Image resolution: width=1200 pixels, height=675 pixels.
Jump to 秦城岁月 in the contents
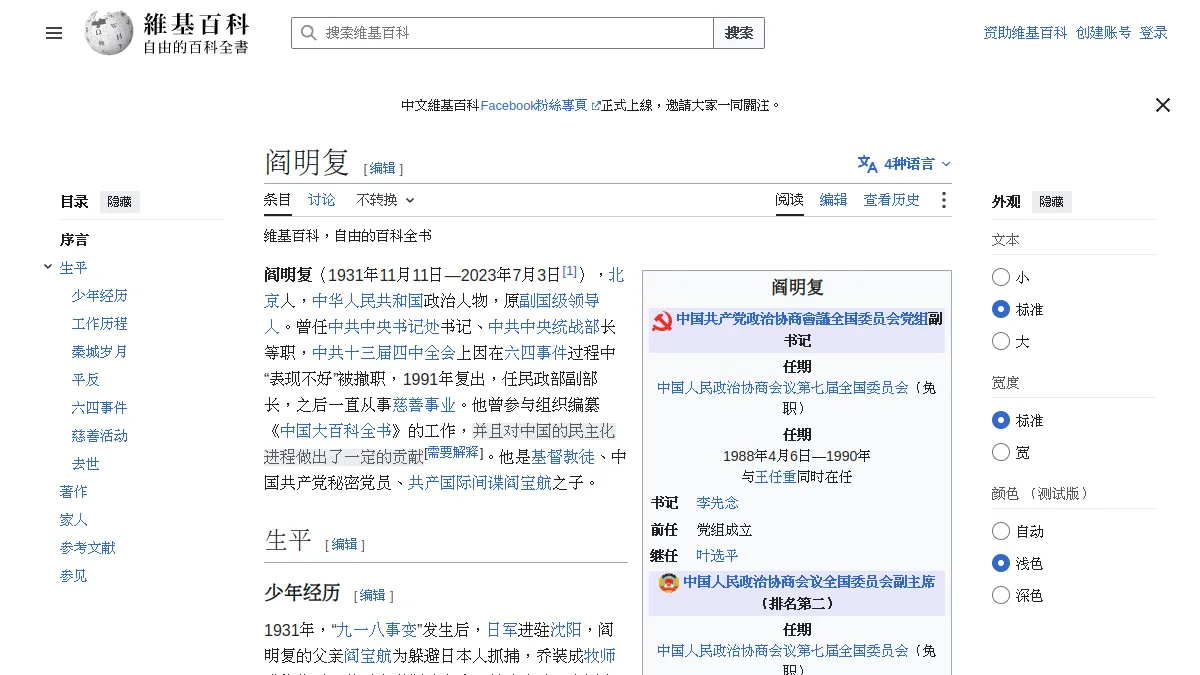click(100, 352)
